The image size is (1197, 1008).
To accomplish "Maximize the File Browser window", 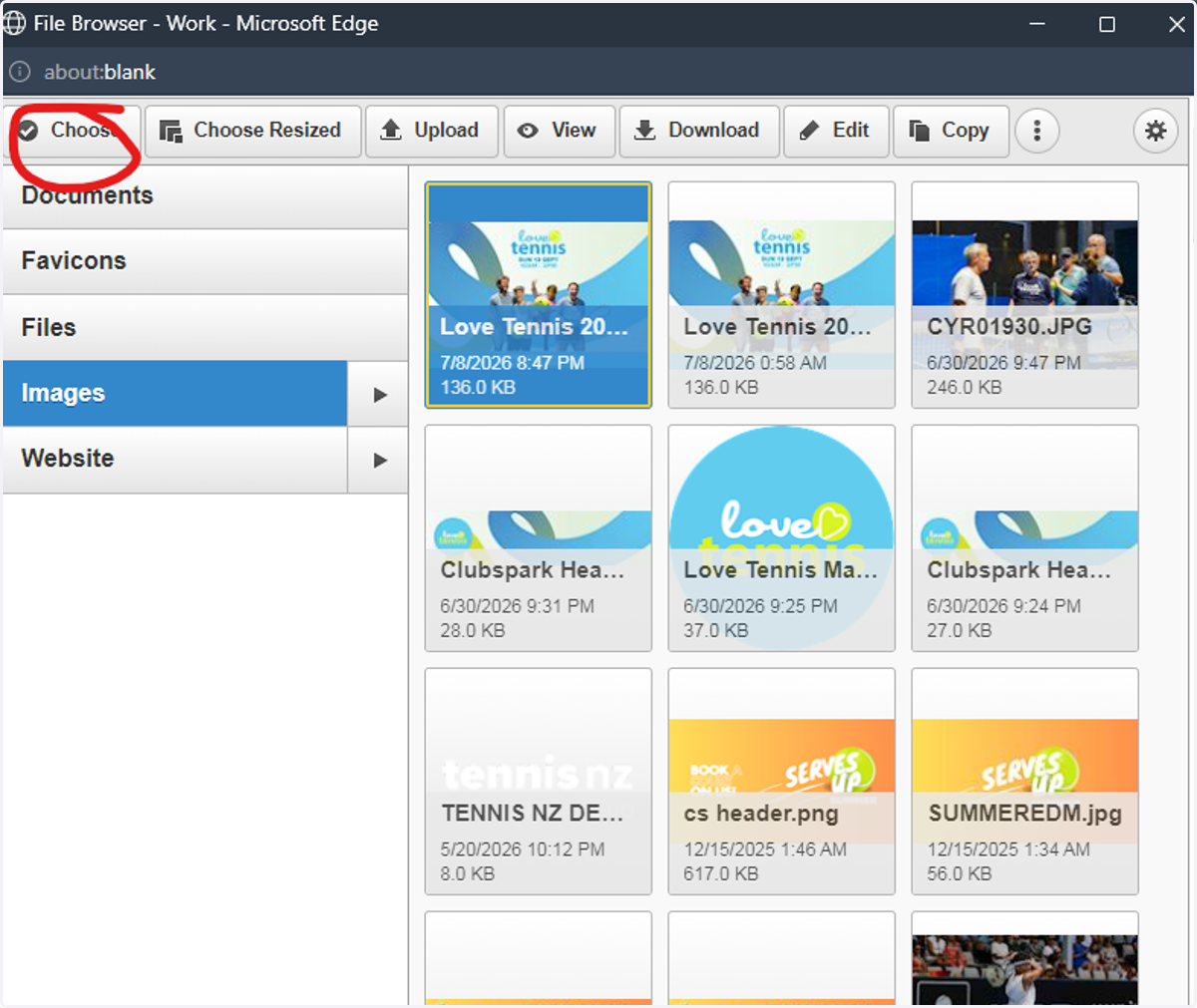I will [x=1107, y=24].
